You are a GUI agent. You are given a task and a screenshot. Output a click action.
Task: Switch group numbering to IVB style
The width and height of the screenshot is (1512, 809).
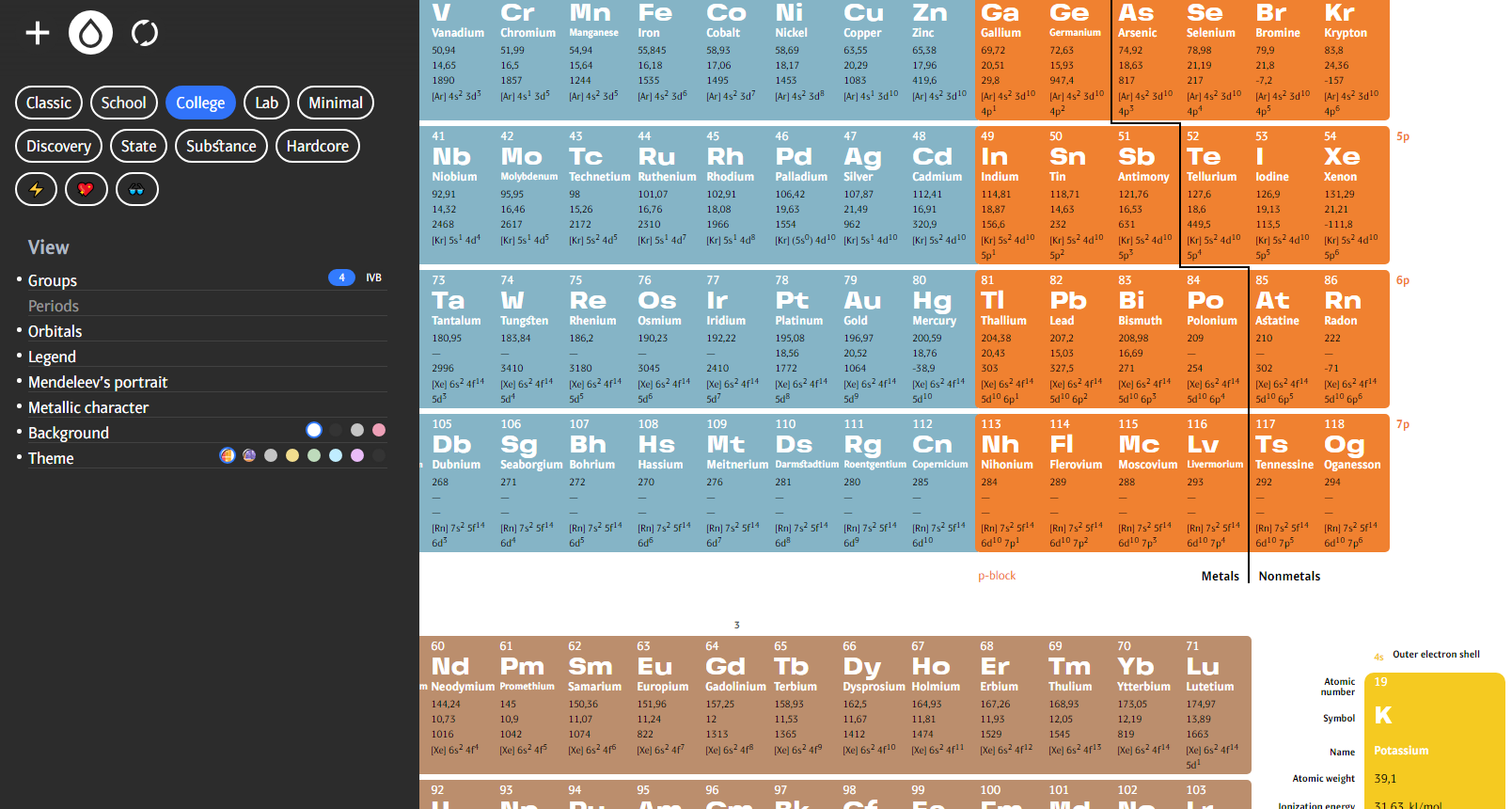(x=373, y=278)
